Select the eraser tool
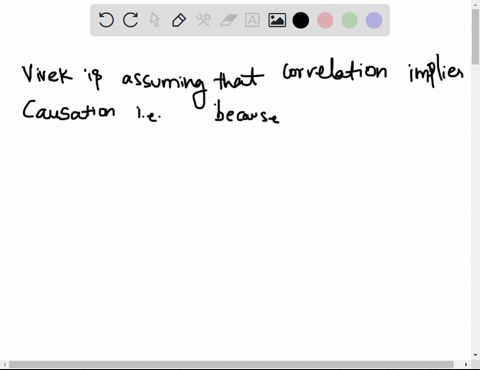 pos(228,20)
